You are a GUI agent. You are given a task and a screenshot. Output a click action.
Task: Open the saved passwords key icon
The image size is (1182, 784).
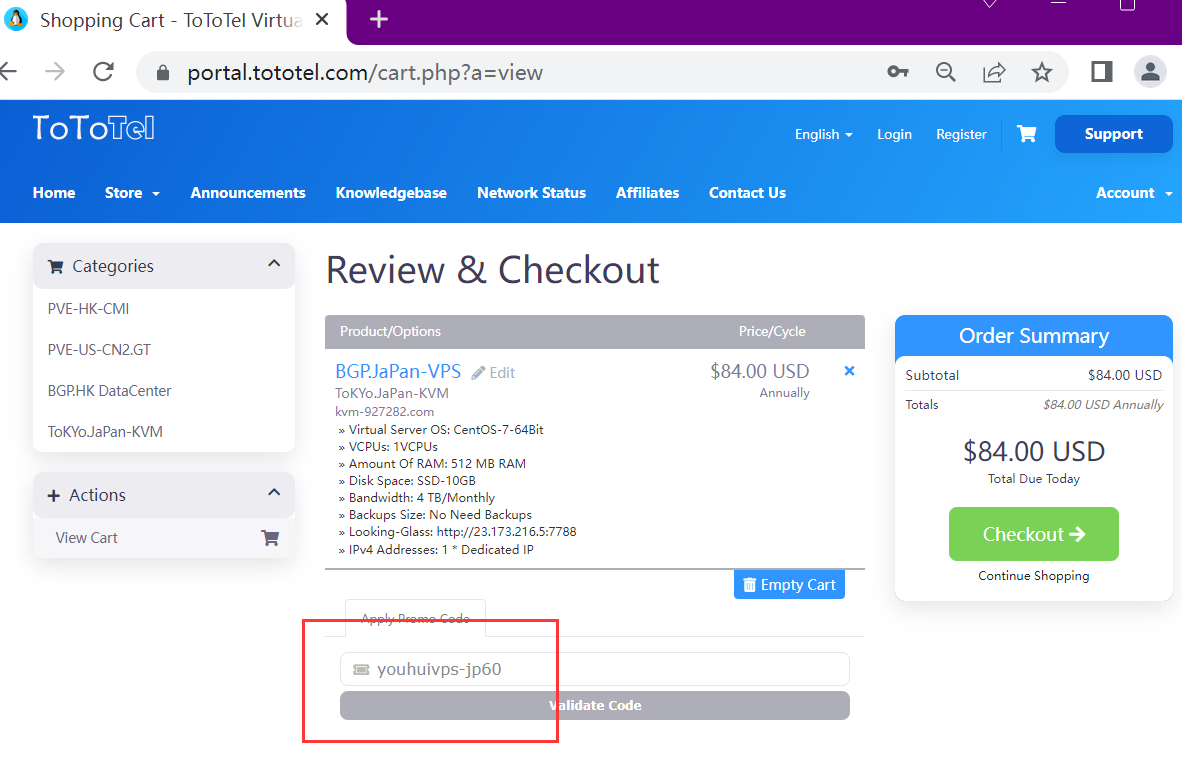pyautogui.click(x=897, y=72)
